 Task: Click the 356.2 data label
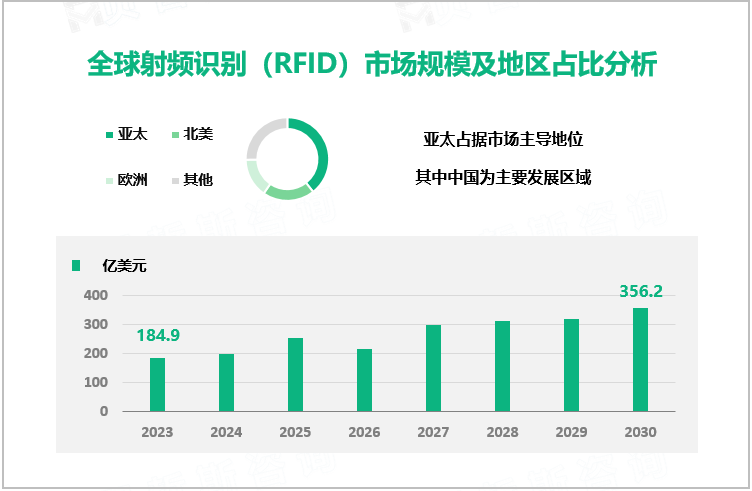pyautogui.click(x=641, y=291)
